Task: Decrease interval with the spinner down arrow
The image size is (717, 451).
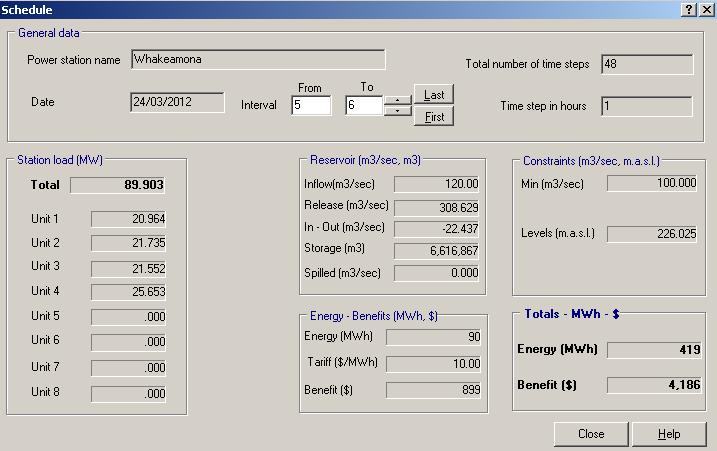Action: click(397, 111)
